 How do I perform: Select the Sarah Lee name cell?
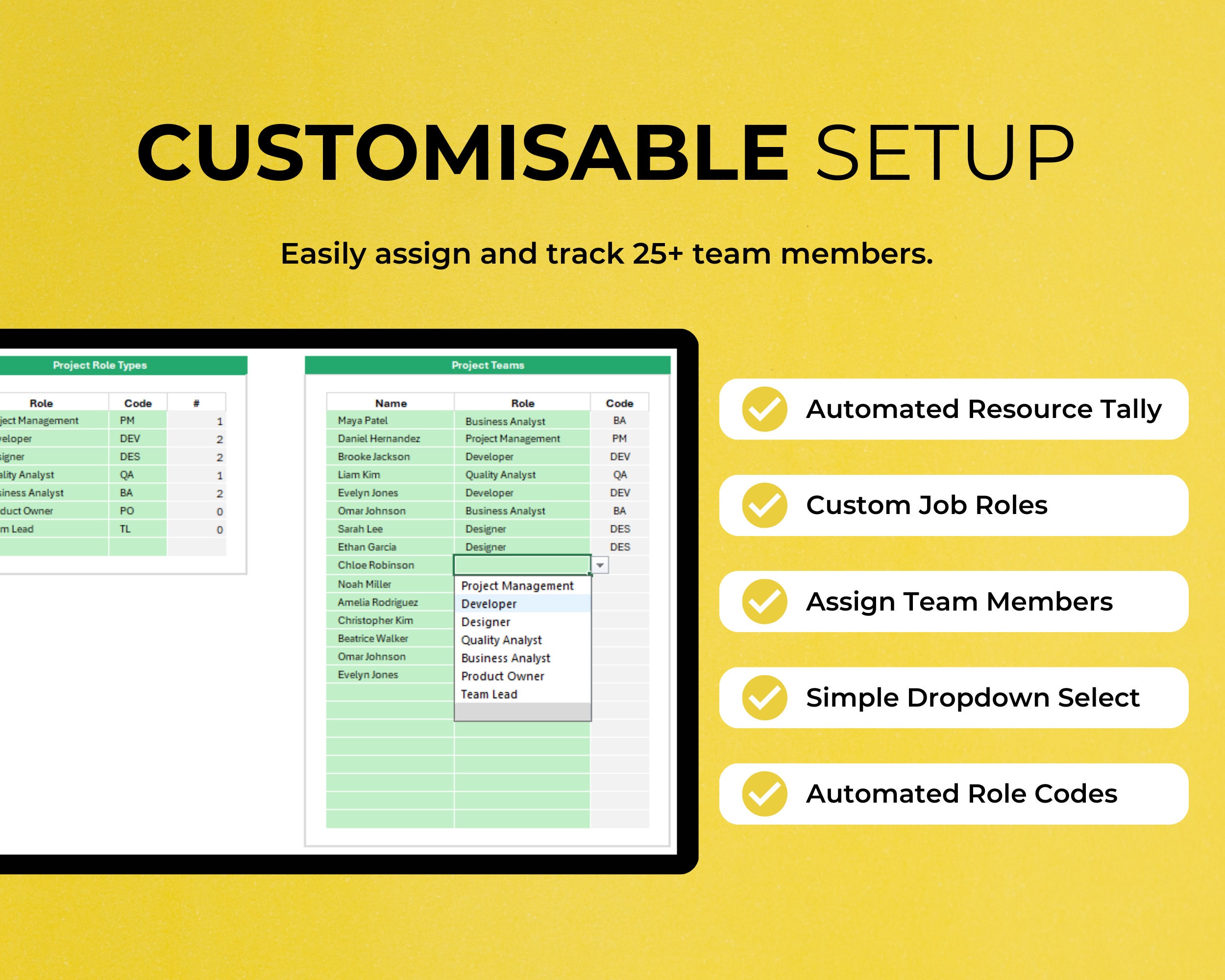tap(390, 529)
